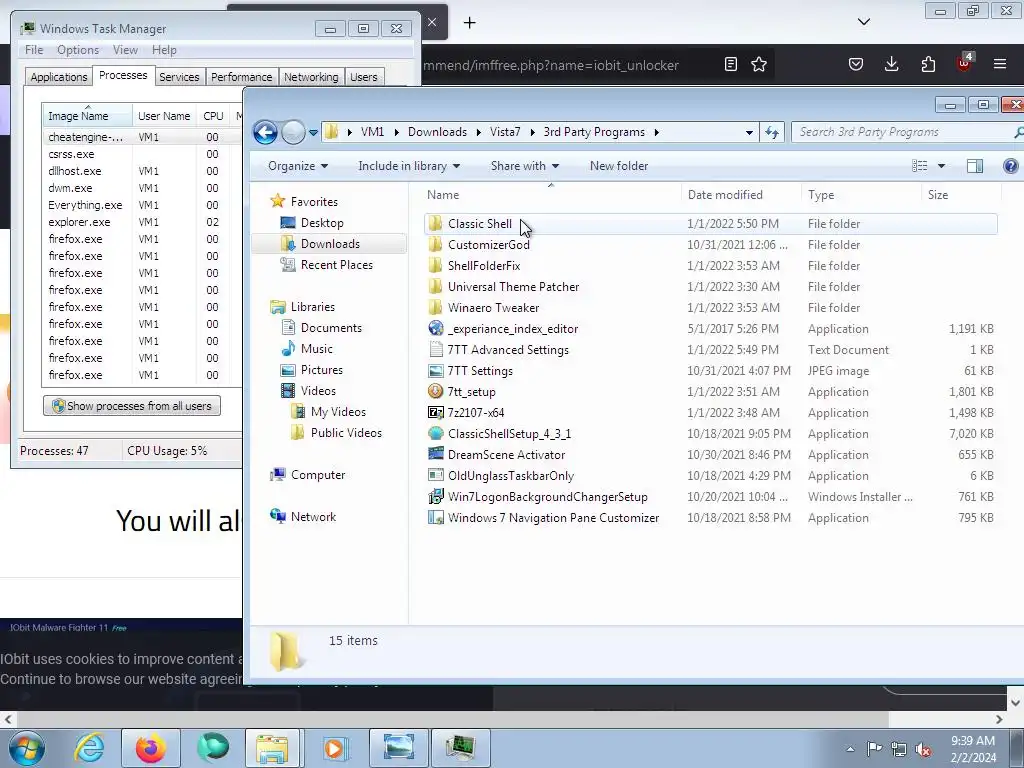Click the Vista7 breadcrumb segment
1024x768 pixels.
(505, 133)
